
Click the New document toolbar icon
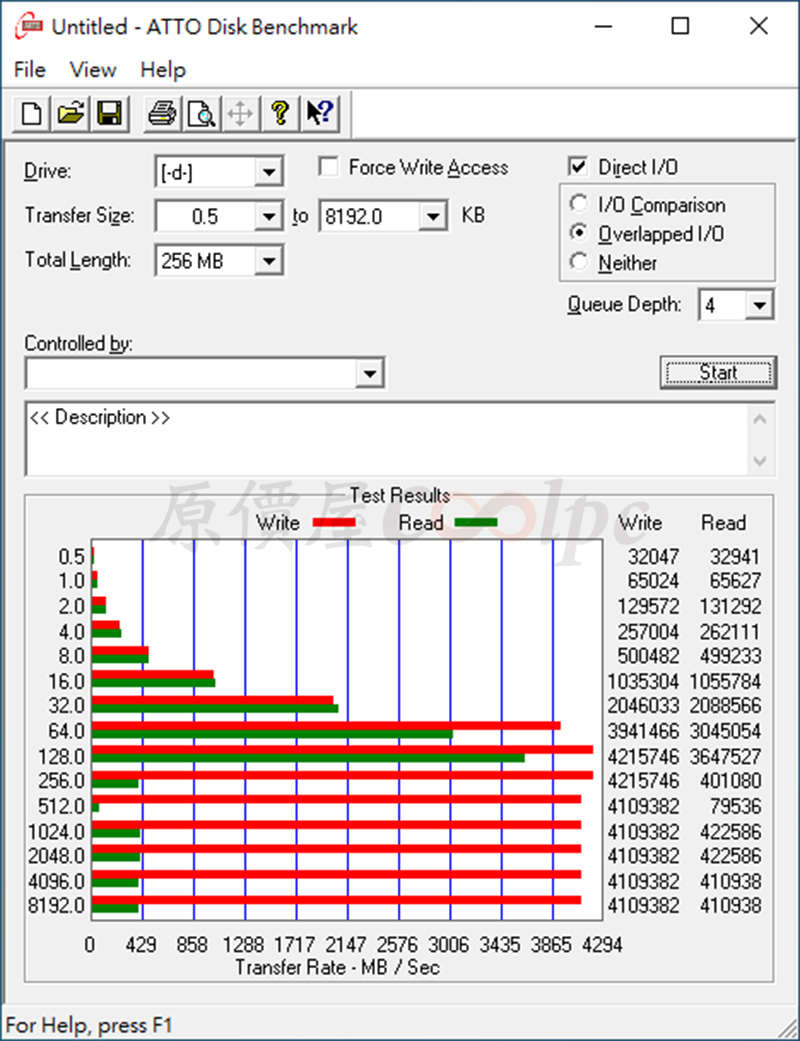(x=31, y=114)
